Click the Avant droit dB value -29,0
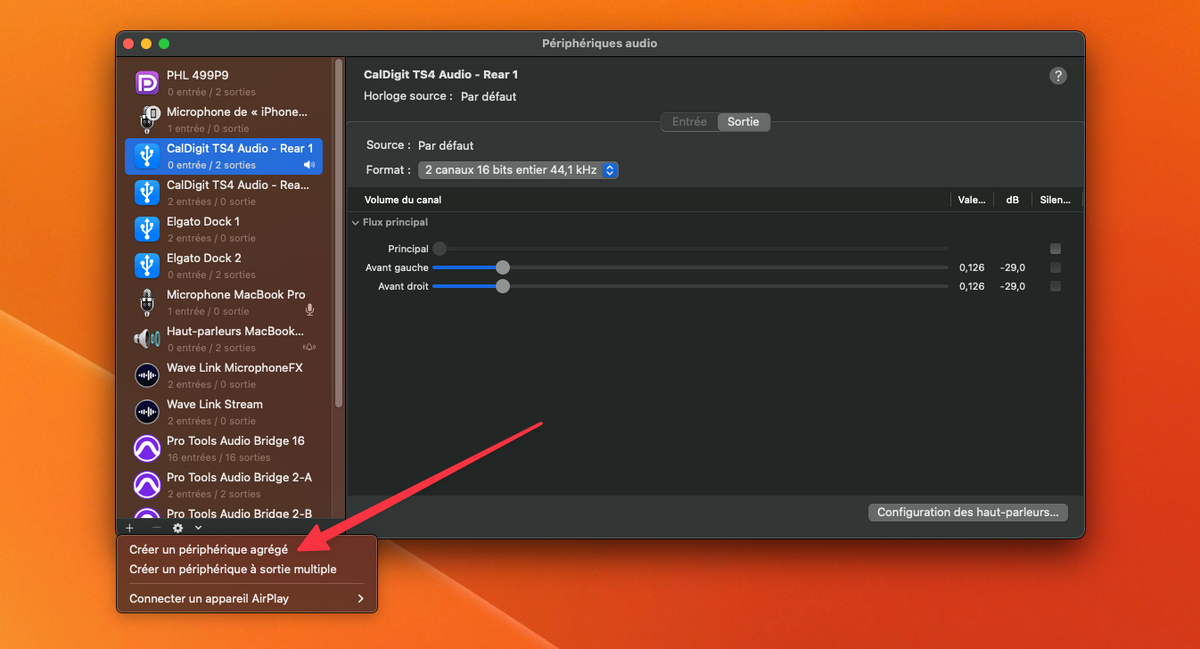 (x=1012, y=287)
